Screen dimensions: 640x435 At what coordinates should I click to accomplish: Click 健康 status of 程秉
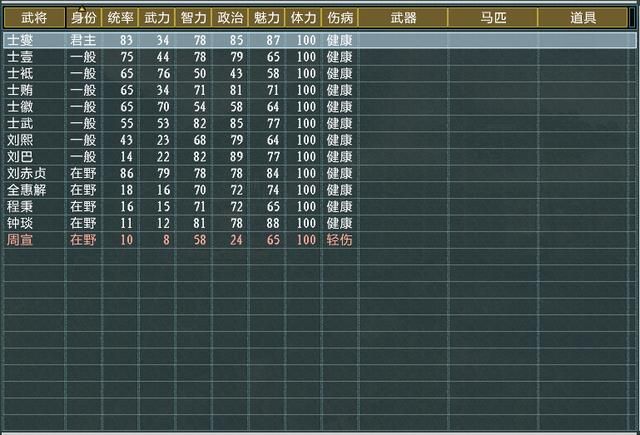tap(339, 206)
